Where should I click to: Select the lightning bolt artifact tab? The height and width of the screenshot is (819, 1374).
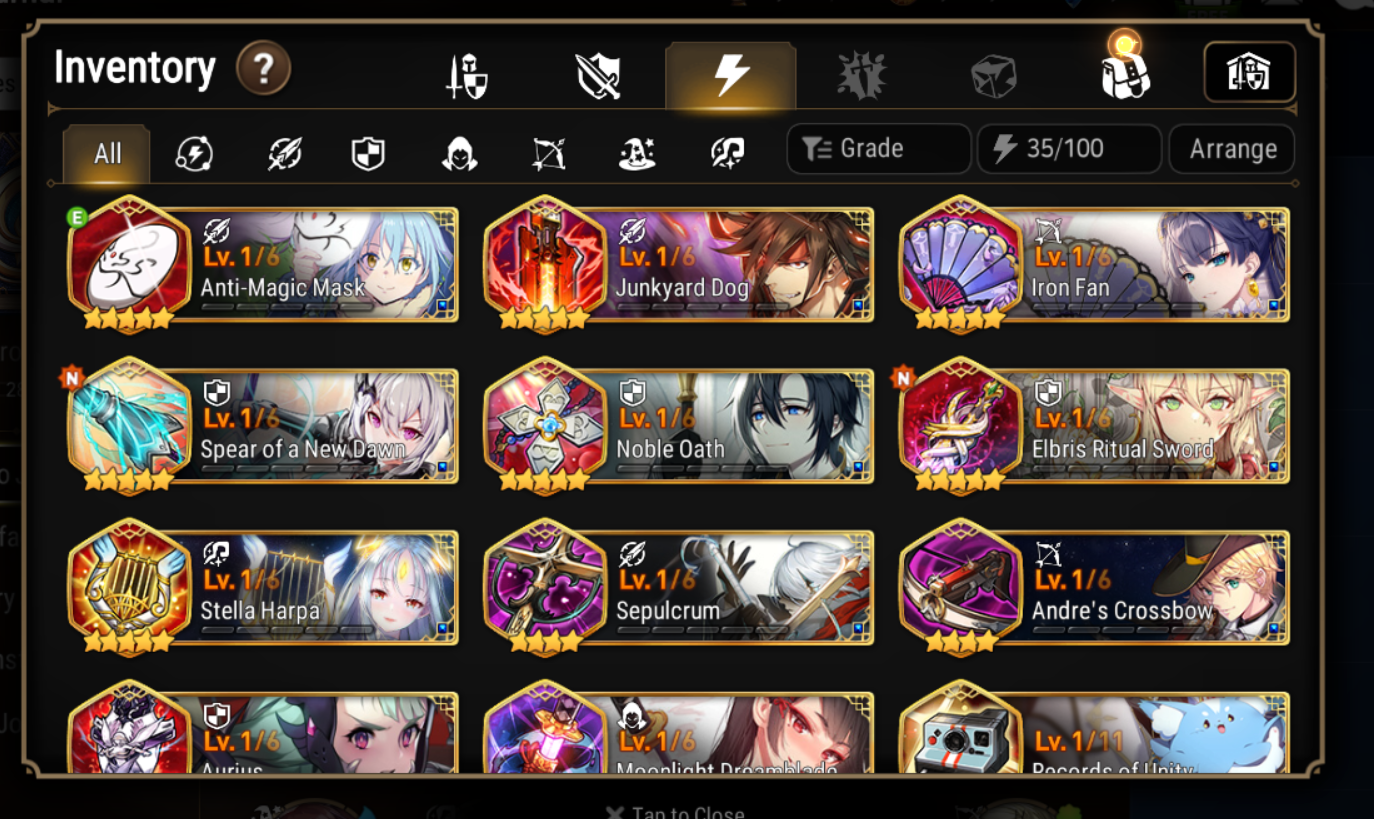coord(731,75)
